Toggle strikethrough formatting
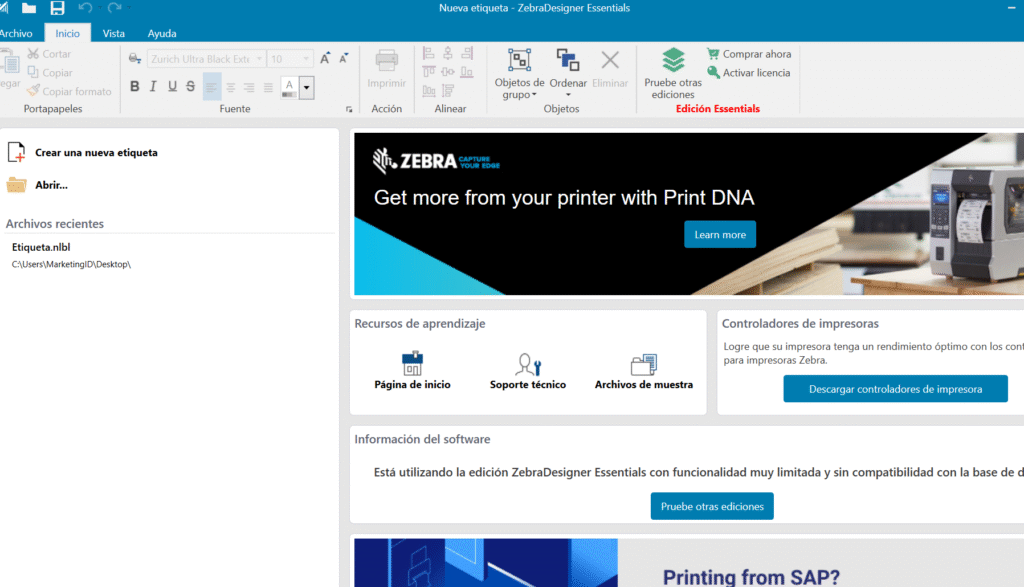This screenshot has height=587, width=1024. tap(191, 86)
